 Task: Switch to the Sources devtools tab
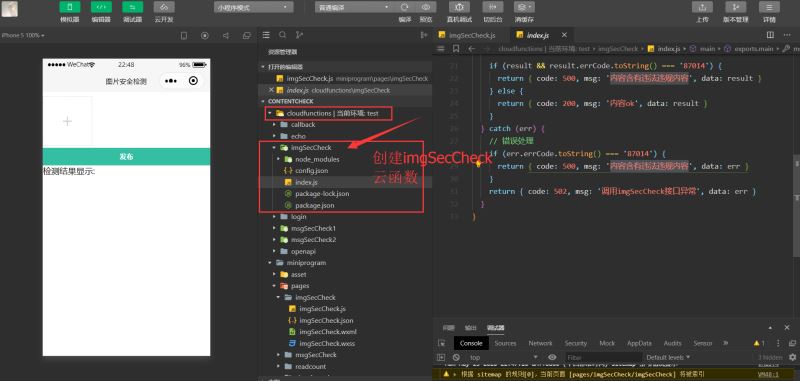(x=505, y=343)
